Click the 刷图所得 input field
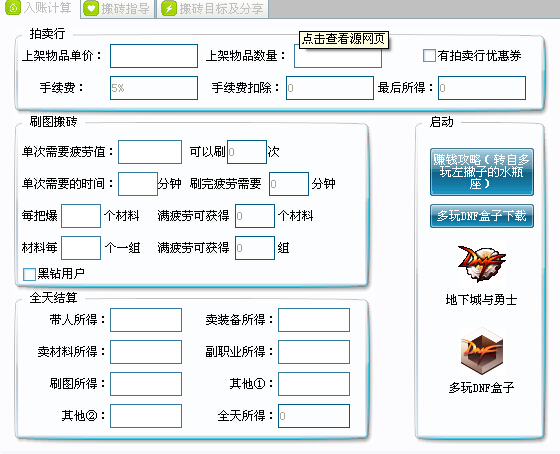The width and height of the screenshot is (560, 454). (x=146, y=384)
